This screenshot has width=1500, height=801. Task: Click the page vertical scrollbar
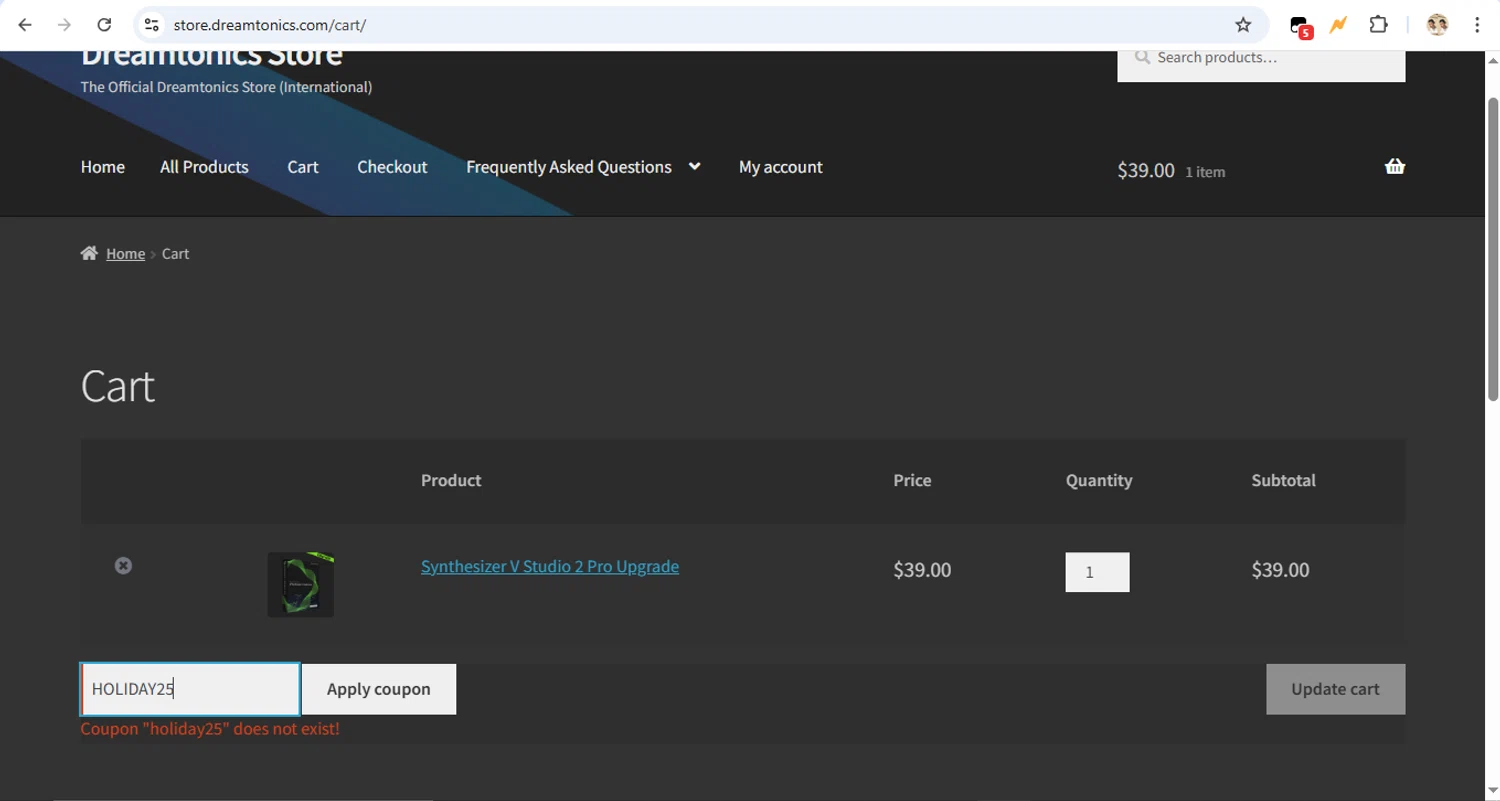coord(1493,250)
